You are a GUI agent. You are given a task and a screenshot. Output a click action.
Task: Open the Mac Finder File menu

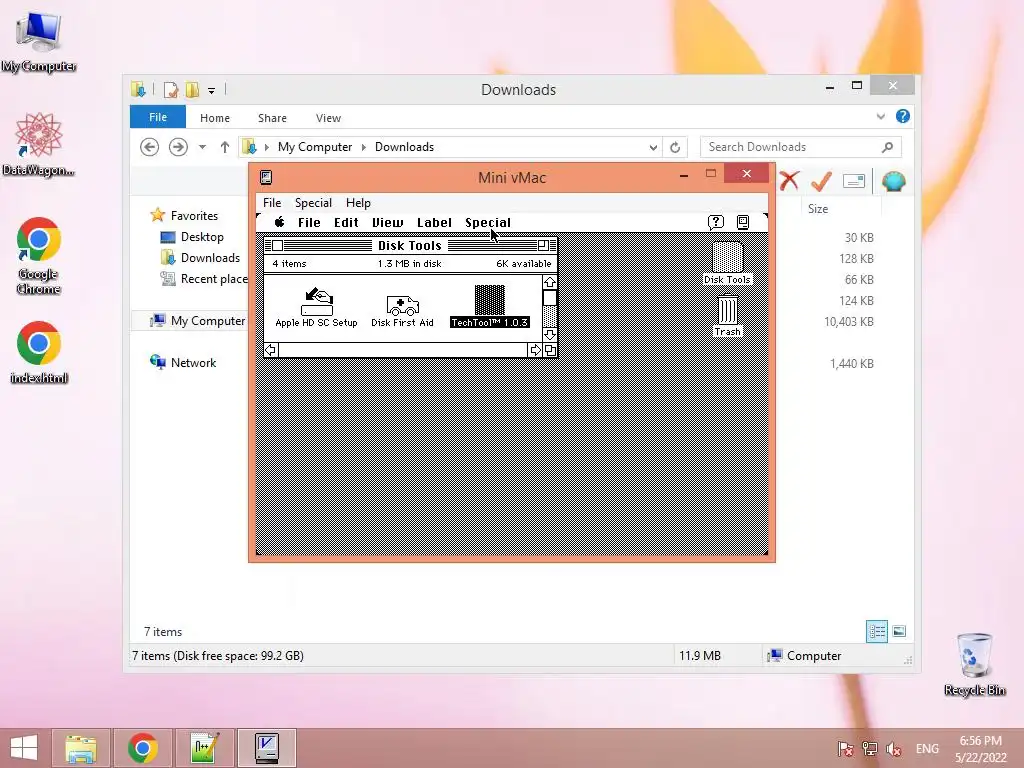[309, 222]
